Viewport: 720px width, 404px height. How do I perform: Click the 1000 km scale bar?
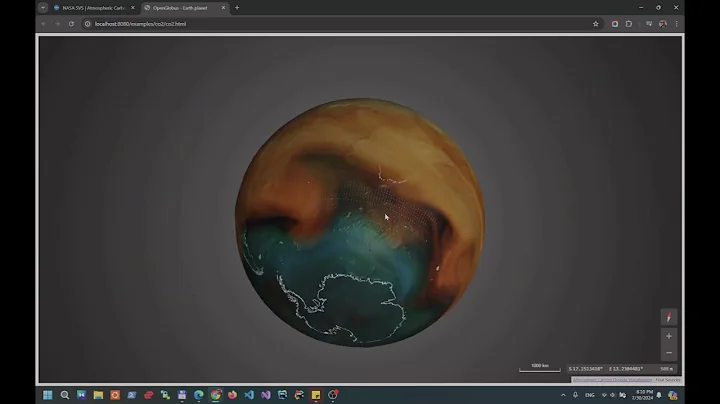(x=540, y=367)
